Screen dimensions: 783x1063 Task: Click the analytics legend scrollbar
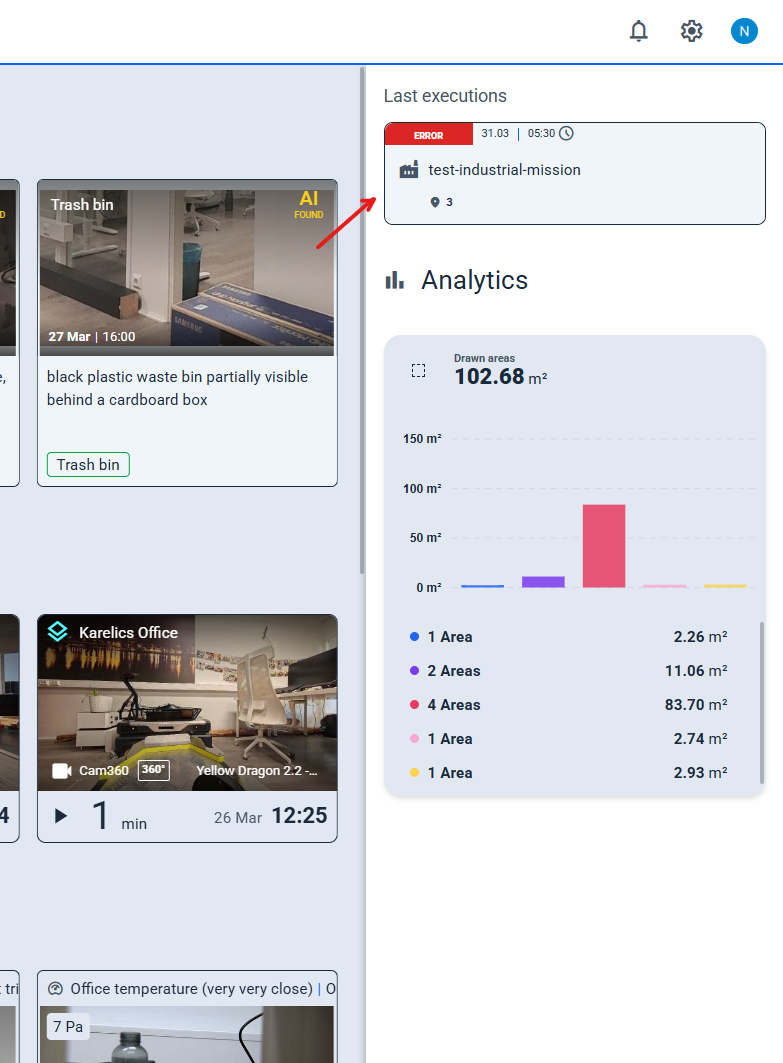761,702
